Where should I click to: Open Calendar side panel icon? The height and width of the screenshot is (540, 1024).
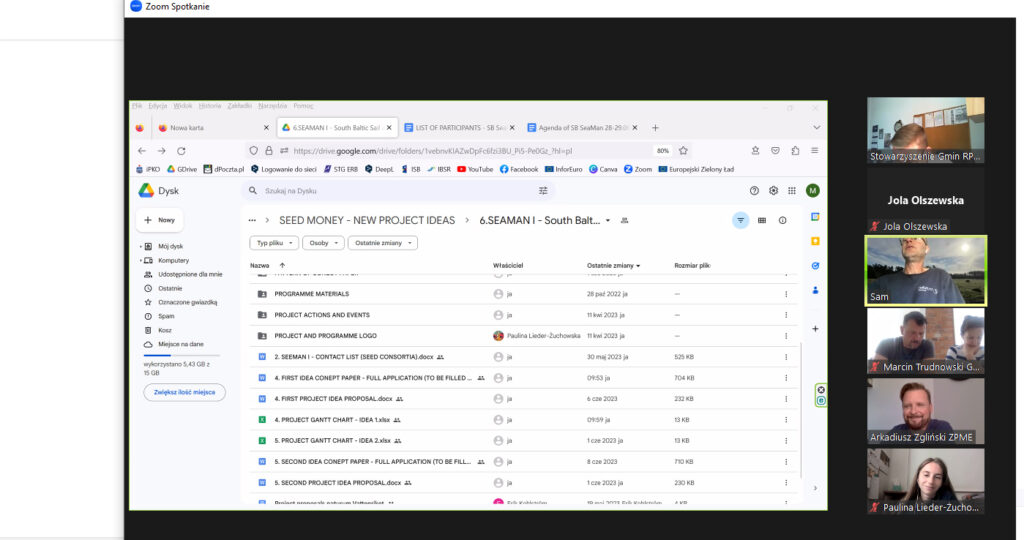coord(815,217)
